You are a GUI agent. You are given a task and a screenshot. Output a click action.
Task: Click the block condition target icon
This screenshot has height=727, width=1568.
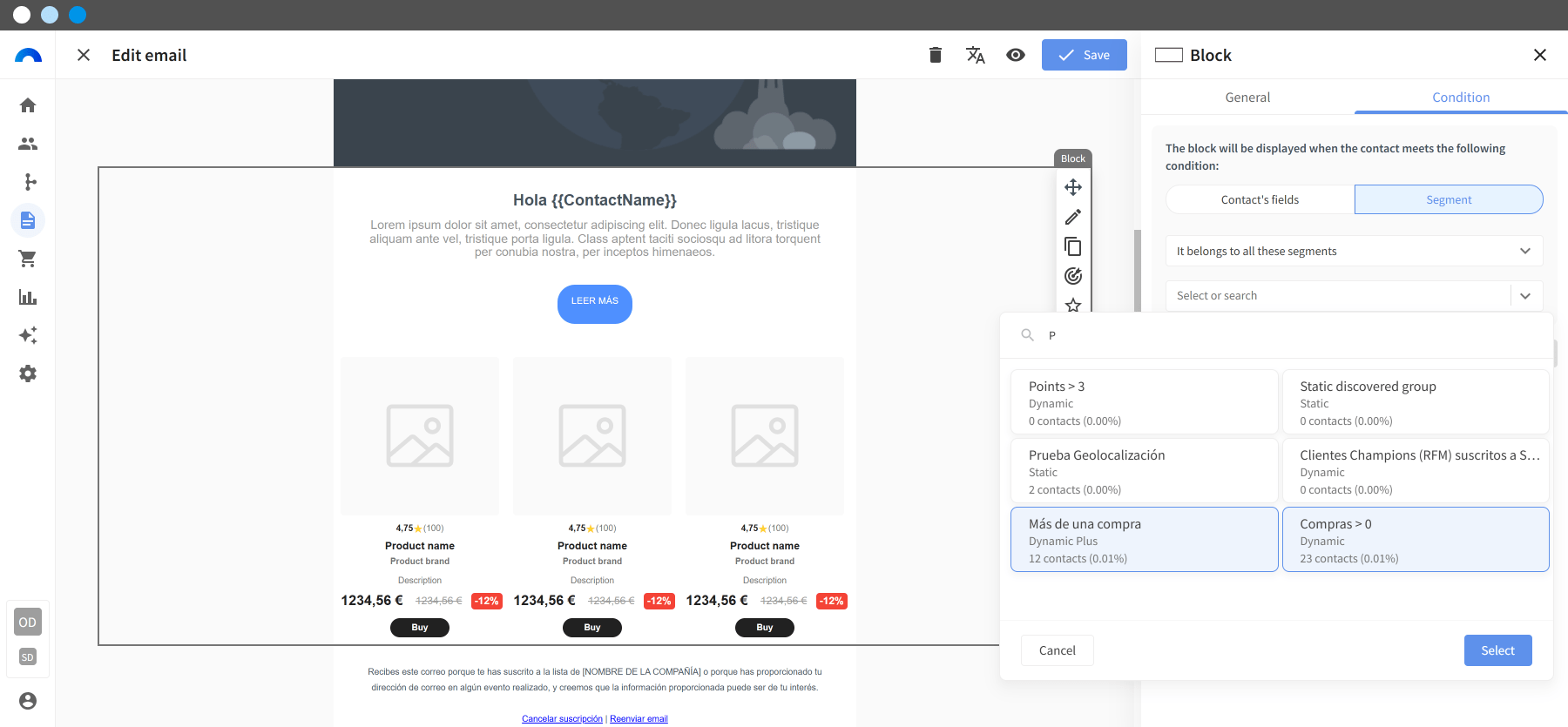[1073, 276]
